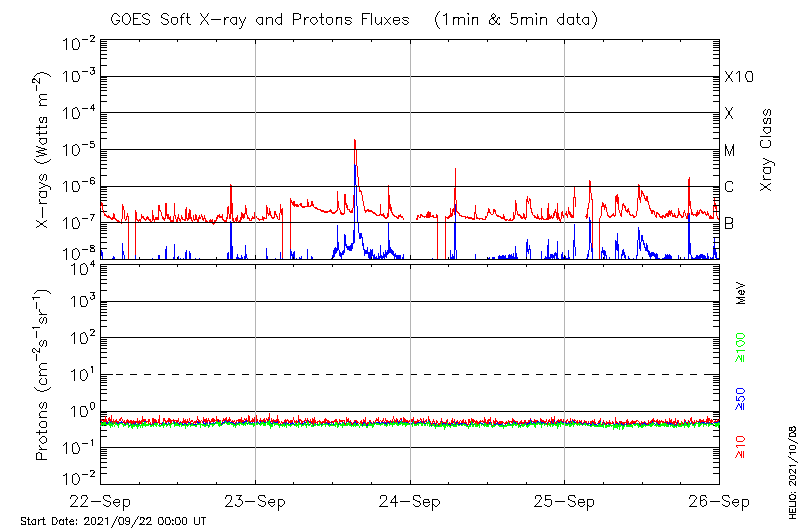This screenshot has width=800, height=530.
Task: Click the 'X-rays (Watts m-2)' axis title
Action: [44, 151]
